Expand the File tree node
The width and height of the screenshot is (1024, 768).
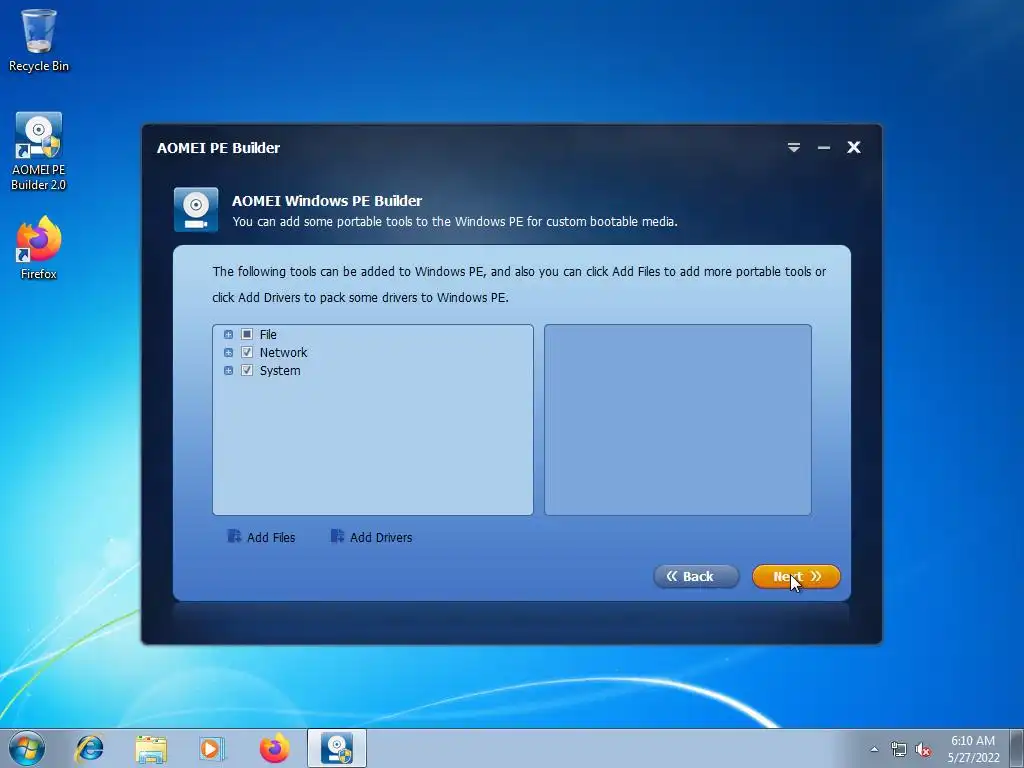coord(229,334)
